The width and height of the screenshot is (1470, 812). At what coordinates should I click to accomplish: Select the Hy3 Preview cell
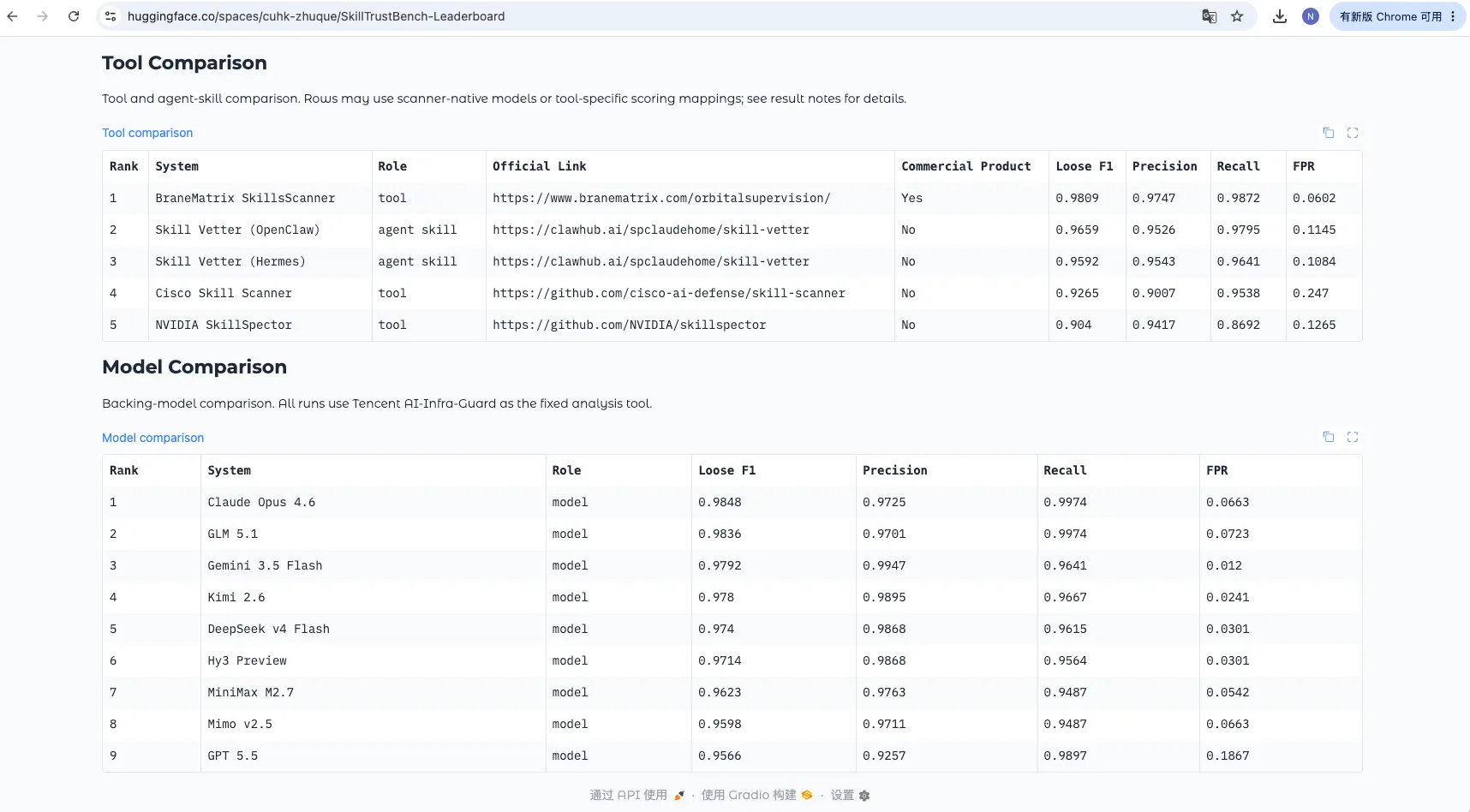point(373,660)
